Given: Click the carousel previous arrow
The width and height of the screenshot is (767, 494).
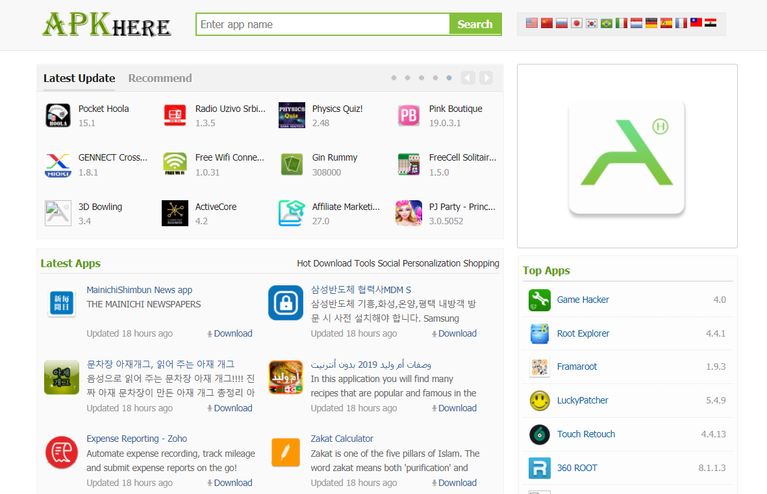Looking at the screenshot, I should (x=468, y=78).
